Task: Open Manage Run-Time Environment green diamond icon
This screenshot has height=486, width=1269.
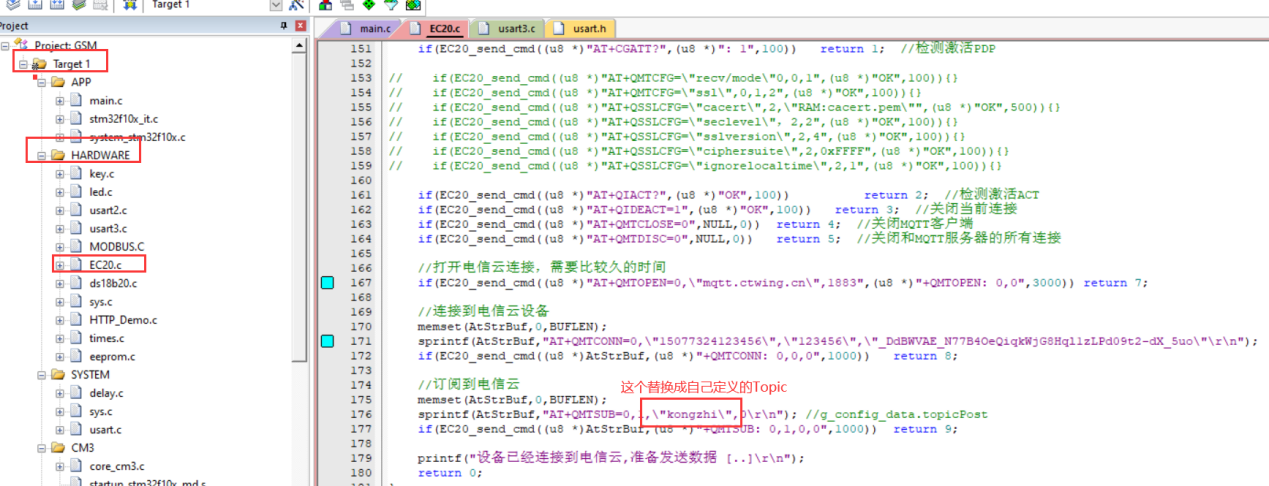Action: tap(368, 5)
